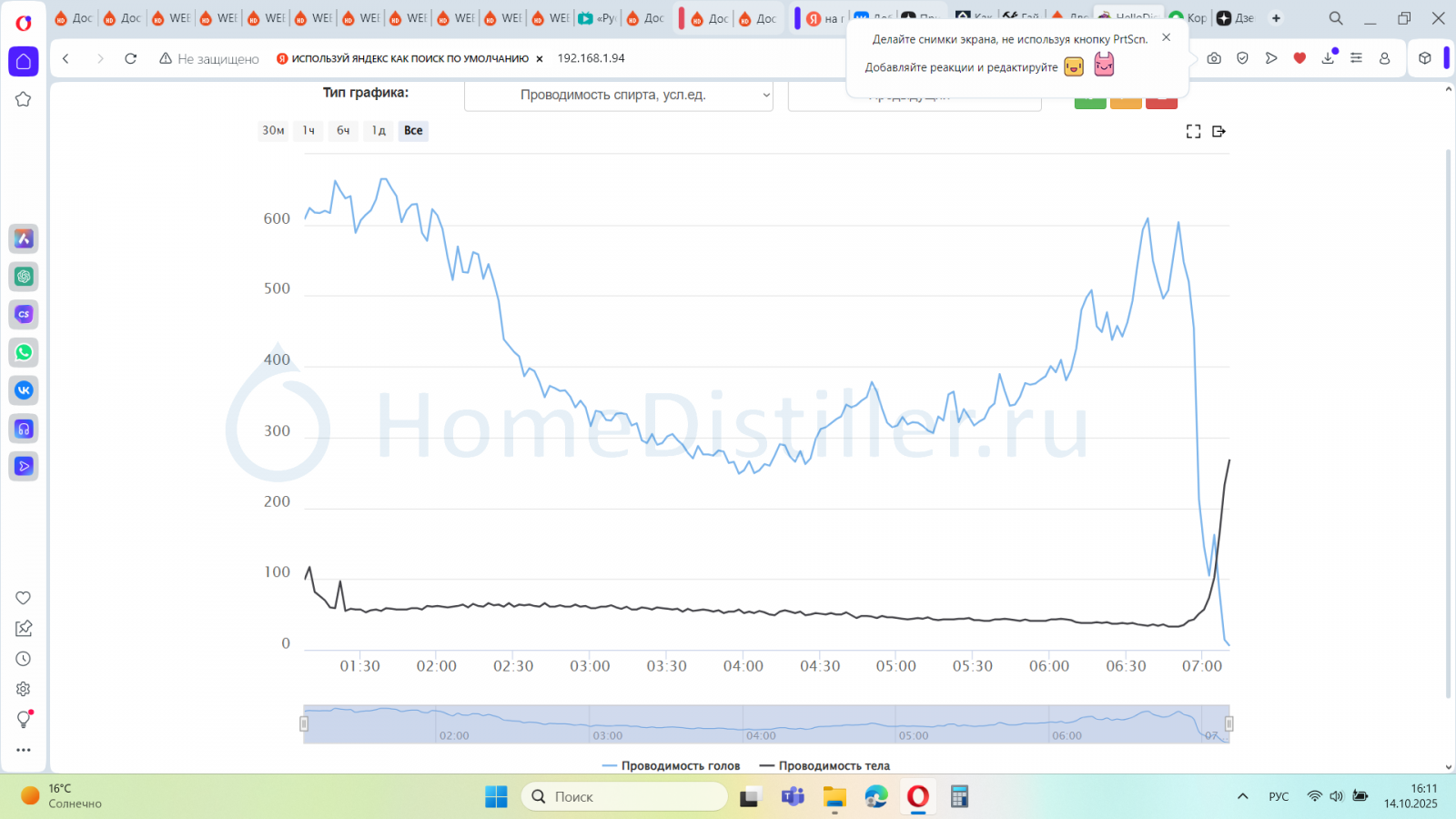Image resolution: width=1456 pixels, height=819 pixels.
Task: Open VK messenger in the sidebar
Action: [x=24, y=390]
